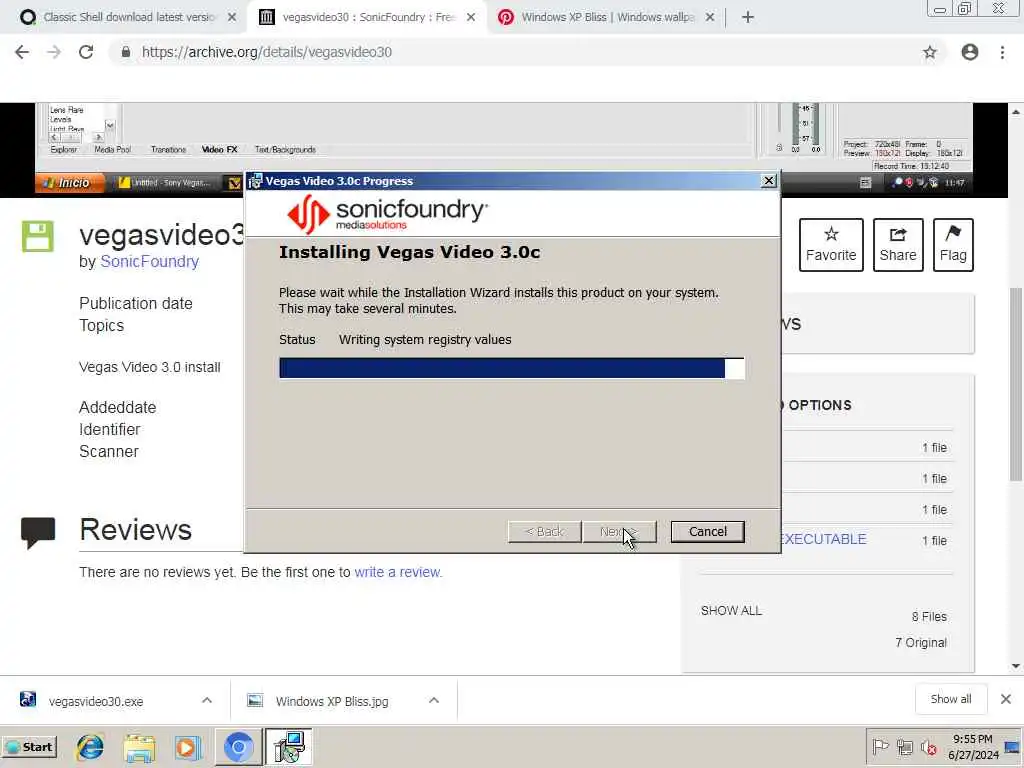Click the page scrollbar up arrow
The width and height of the screenshot is (1024, 768).
tap(1016, 112)
